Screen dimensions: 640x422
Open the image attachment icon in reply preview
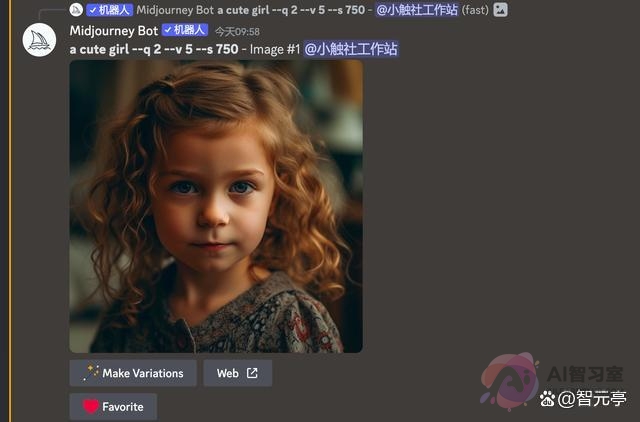coord(500,10)
